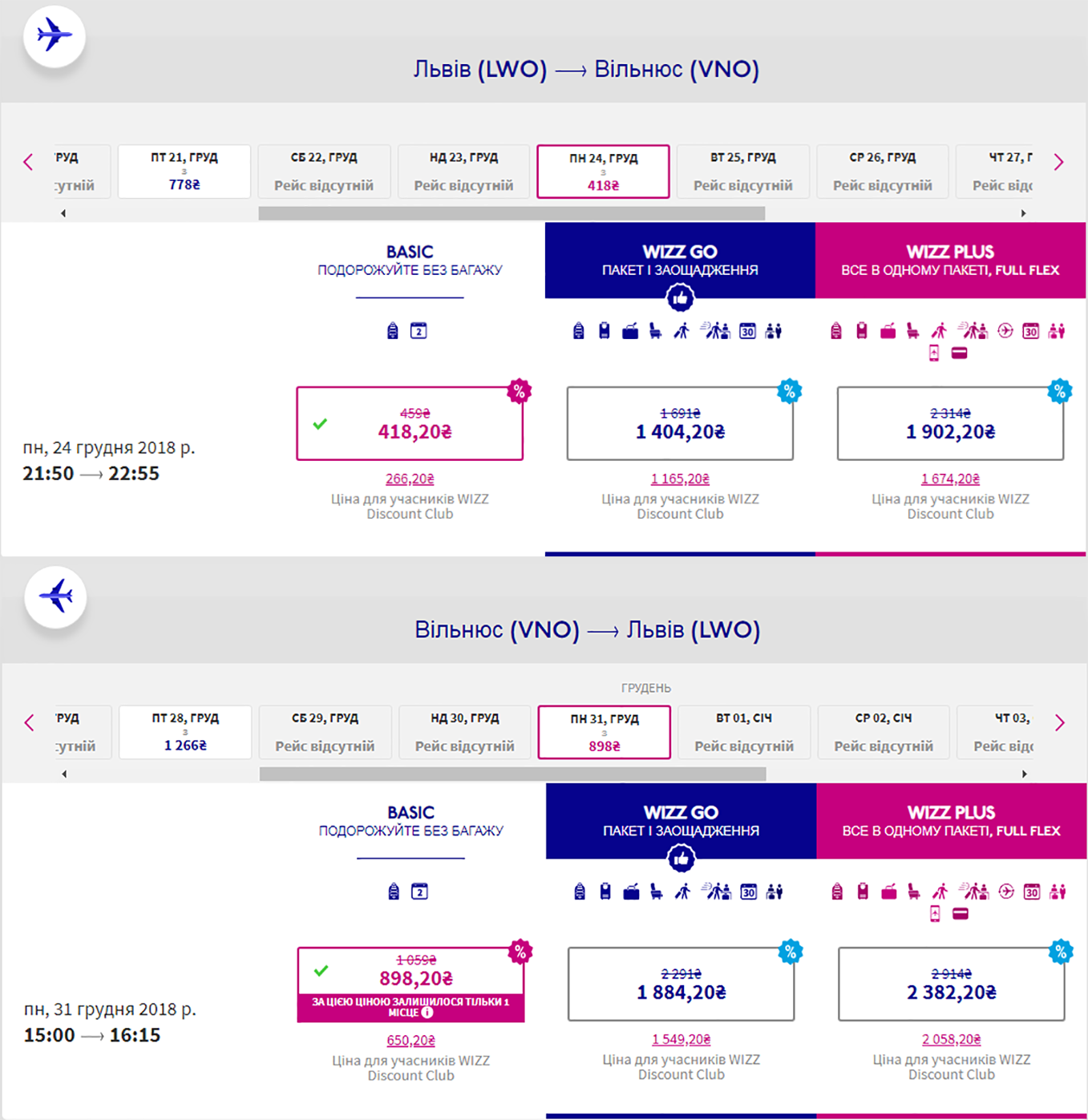
Task: Open the 1 549,20₴ Discount Club price link
Action: click(681, 1039)
